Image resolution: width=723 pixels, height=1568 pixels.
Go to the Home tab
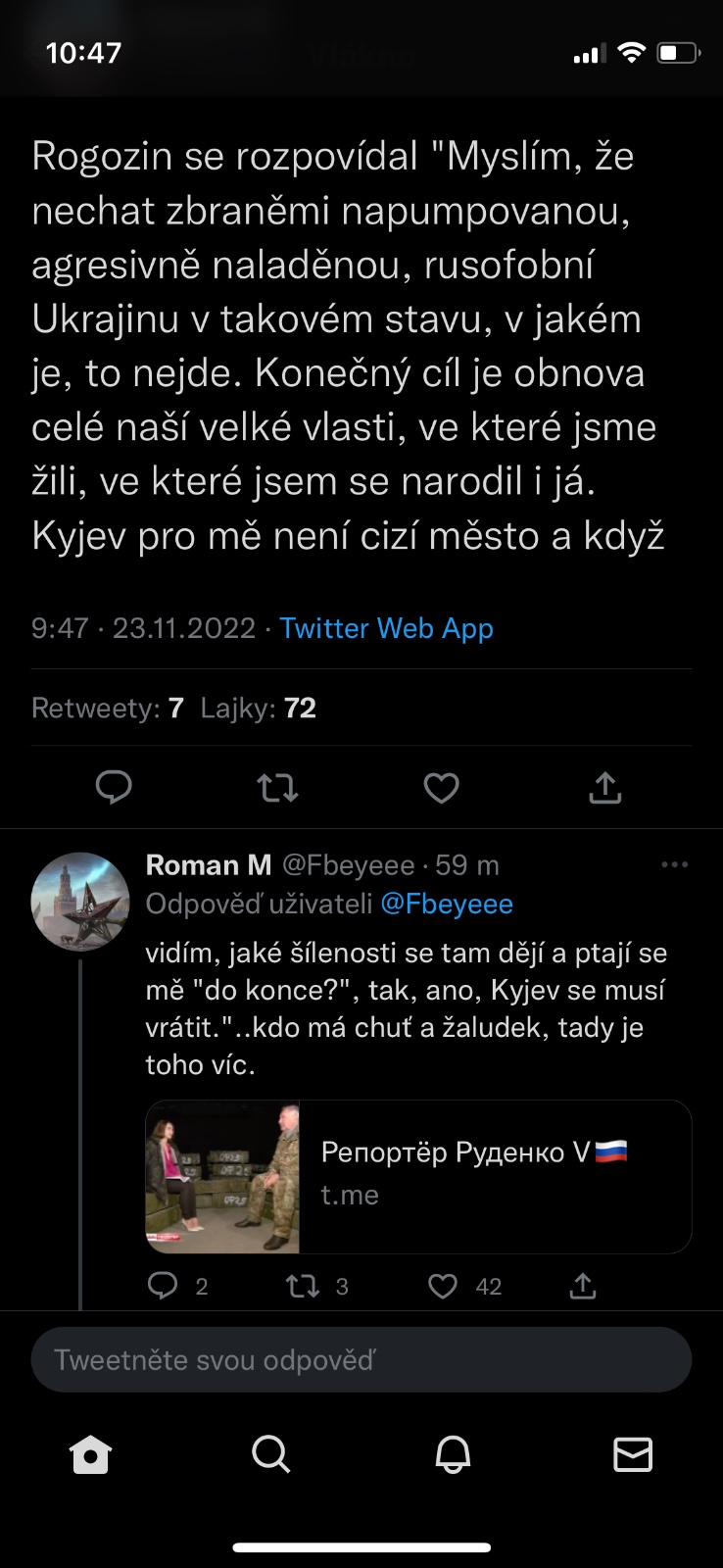(x=91, y=1454)
